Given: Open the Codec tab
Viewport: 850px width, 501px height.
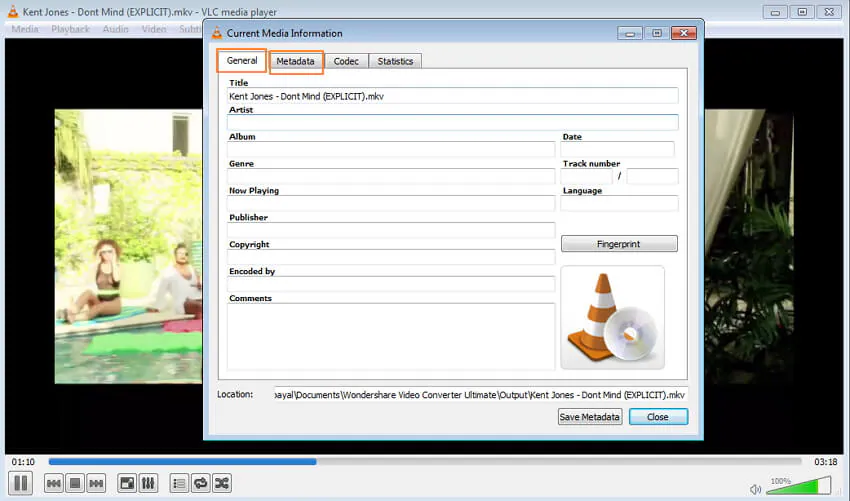Looking at the screenshot, I should point(346,61).
